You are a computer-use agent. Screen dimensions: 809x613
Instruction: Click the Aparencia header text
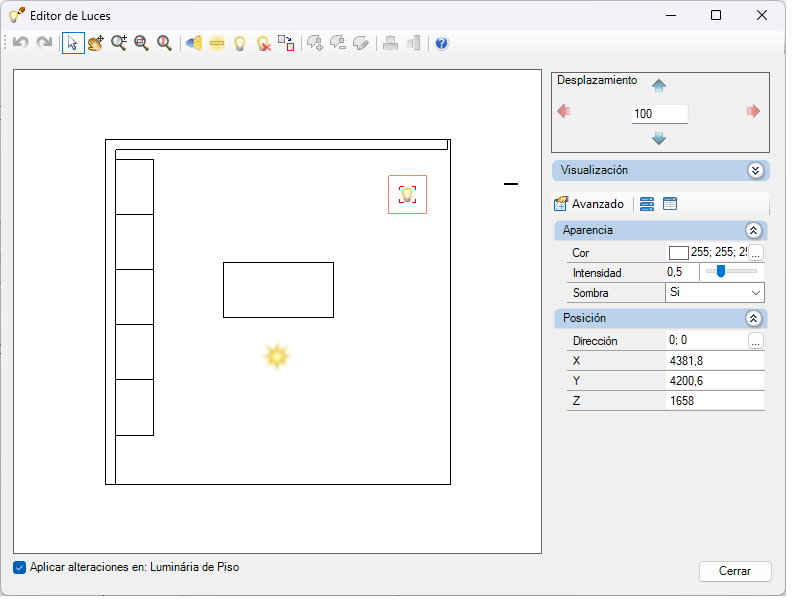point(588,230)
